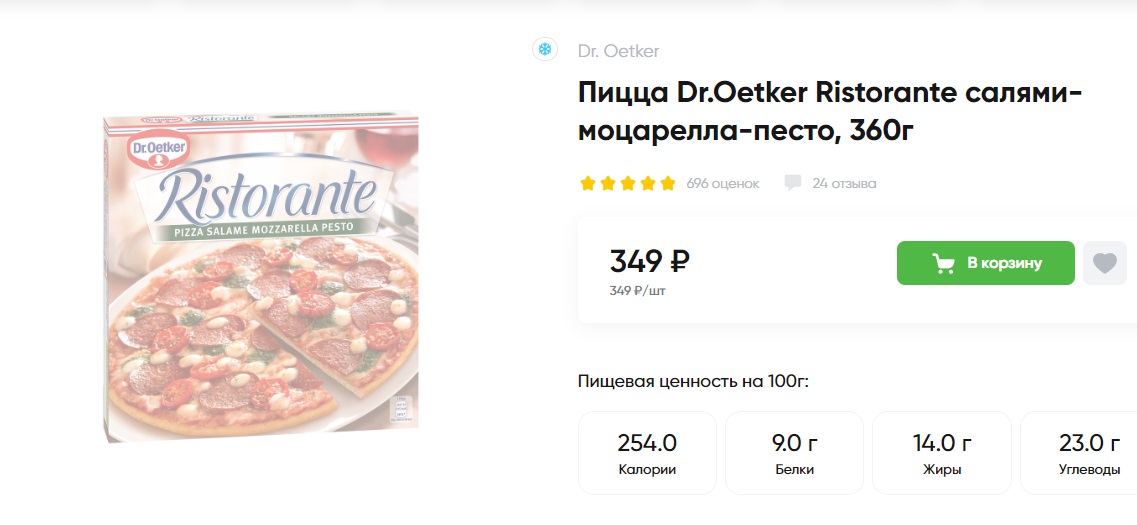
Task: Click the fifth yellow rating star
Action: [667, 183]
